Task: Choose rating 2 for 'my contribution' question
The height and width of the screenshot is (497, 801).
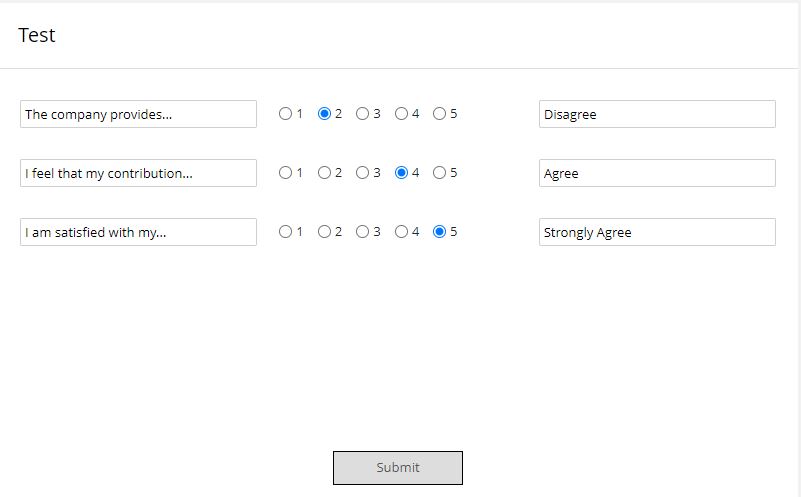Action: [324, 173]
